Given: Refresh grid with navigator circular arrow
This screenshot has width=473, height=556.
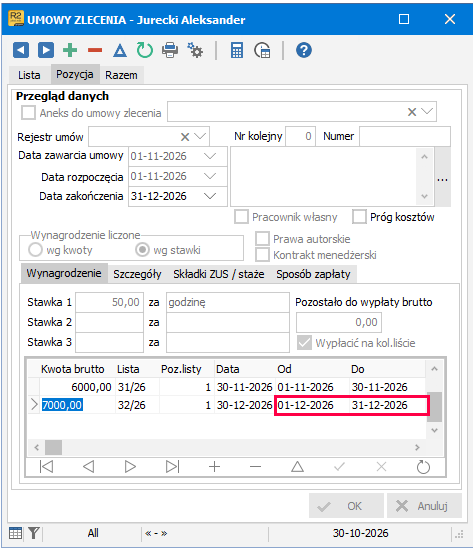Looking at the screenshot, I should [x=423, y=467].
